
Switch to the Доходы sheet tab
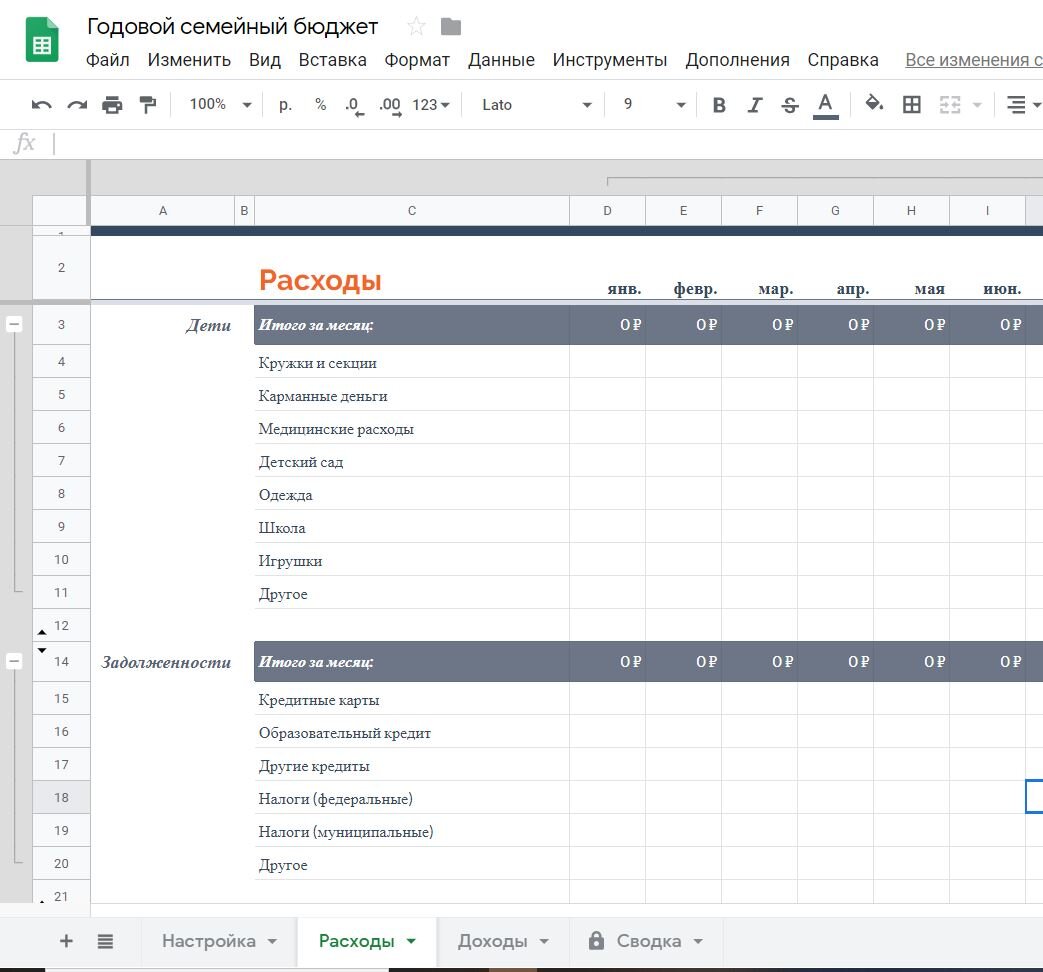[x=492, y=941]
